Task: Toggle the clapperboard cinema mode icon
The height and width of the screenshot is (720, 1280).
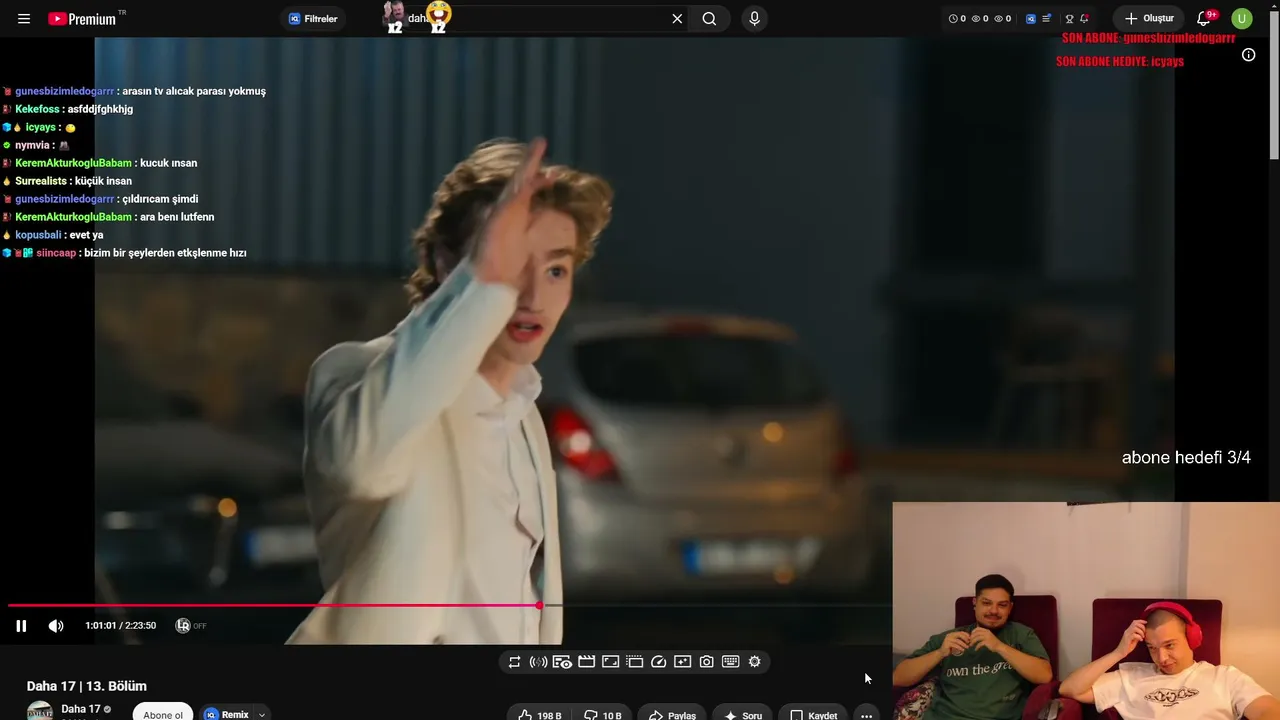Action: click(586, 662)
